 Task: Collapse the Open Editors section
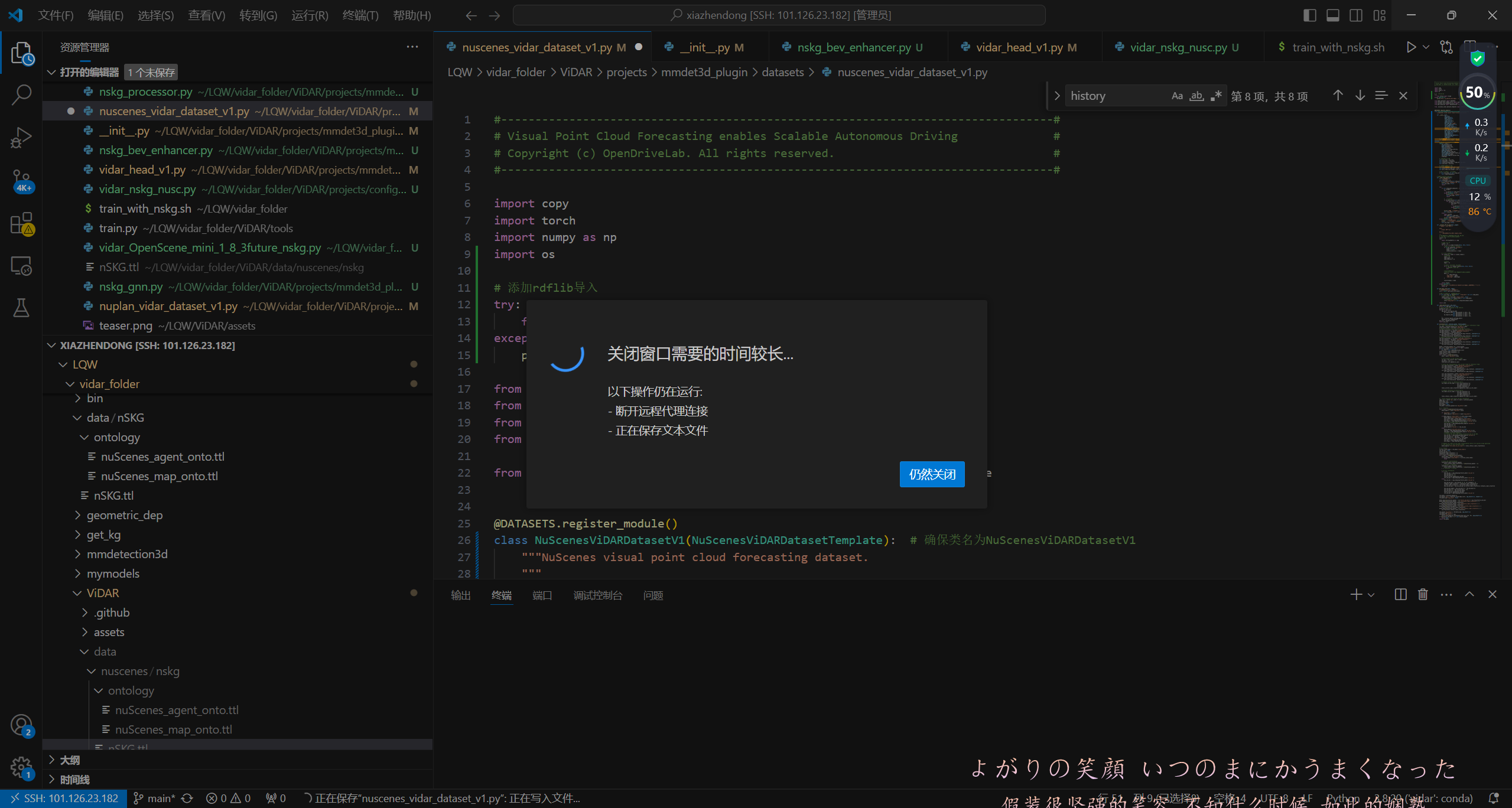point(52,72)
